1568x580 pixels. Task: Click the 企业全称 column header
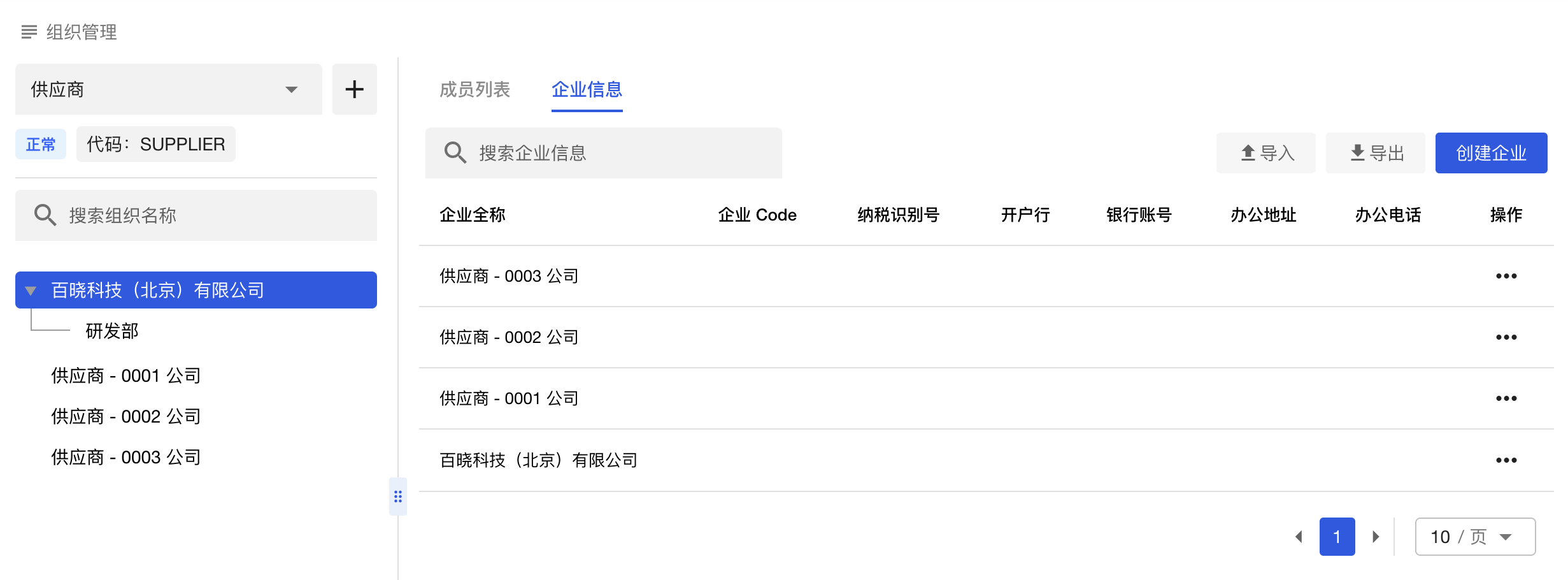(x=473, y=215)
